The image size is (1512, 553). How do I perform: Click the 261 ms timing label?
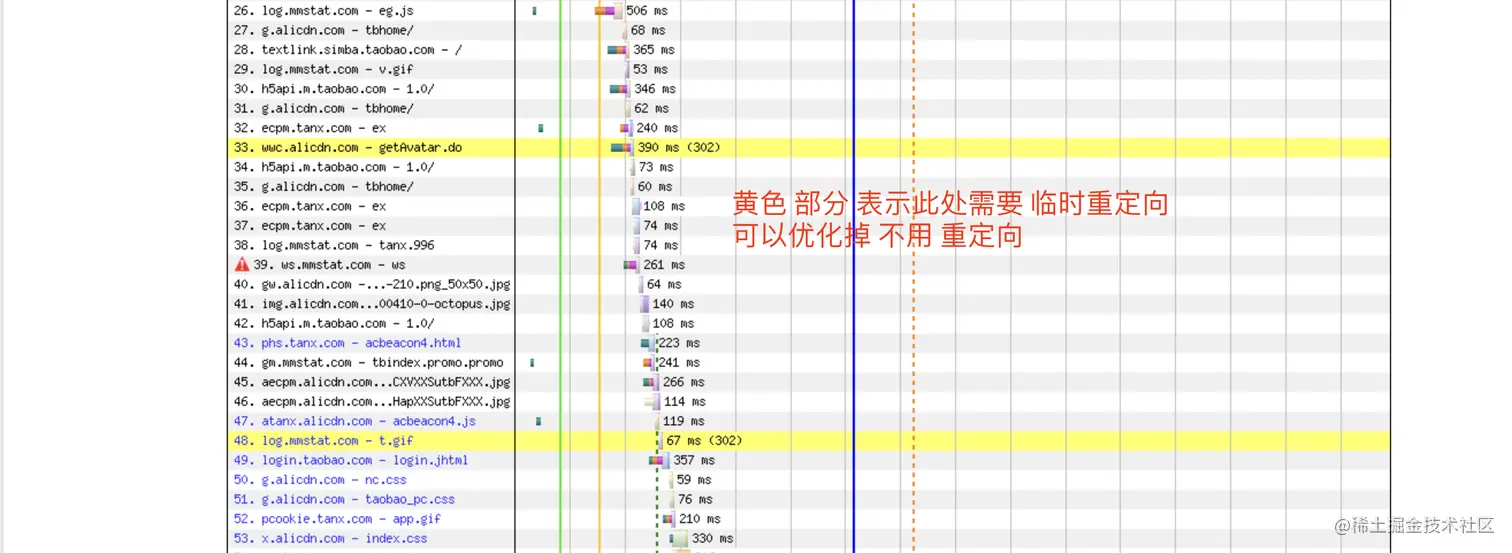click(664, 265)
